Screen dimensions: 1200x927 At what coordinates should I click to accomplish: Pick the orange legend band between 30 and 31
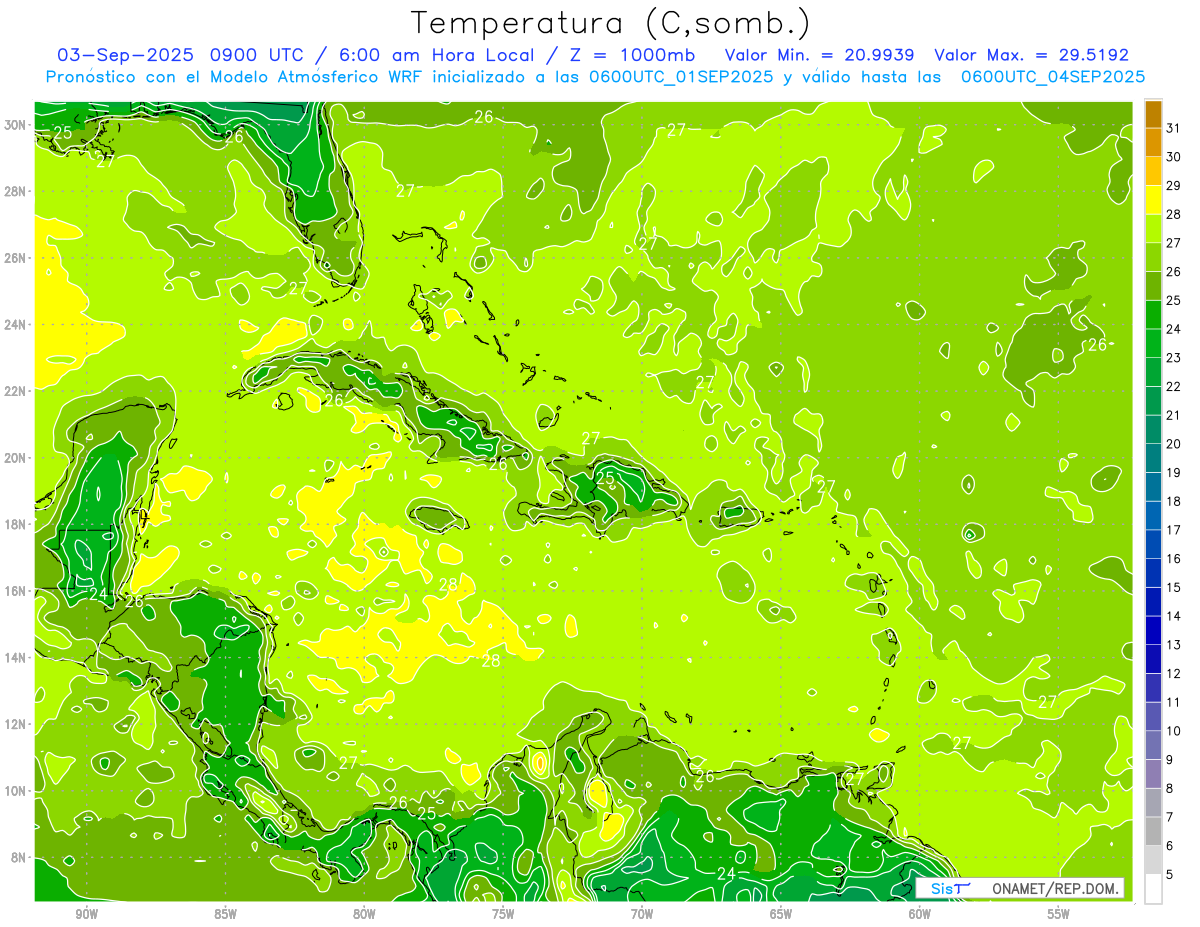(1153, 143)
